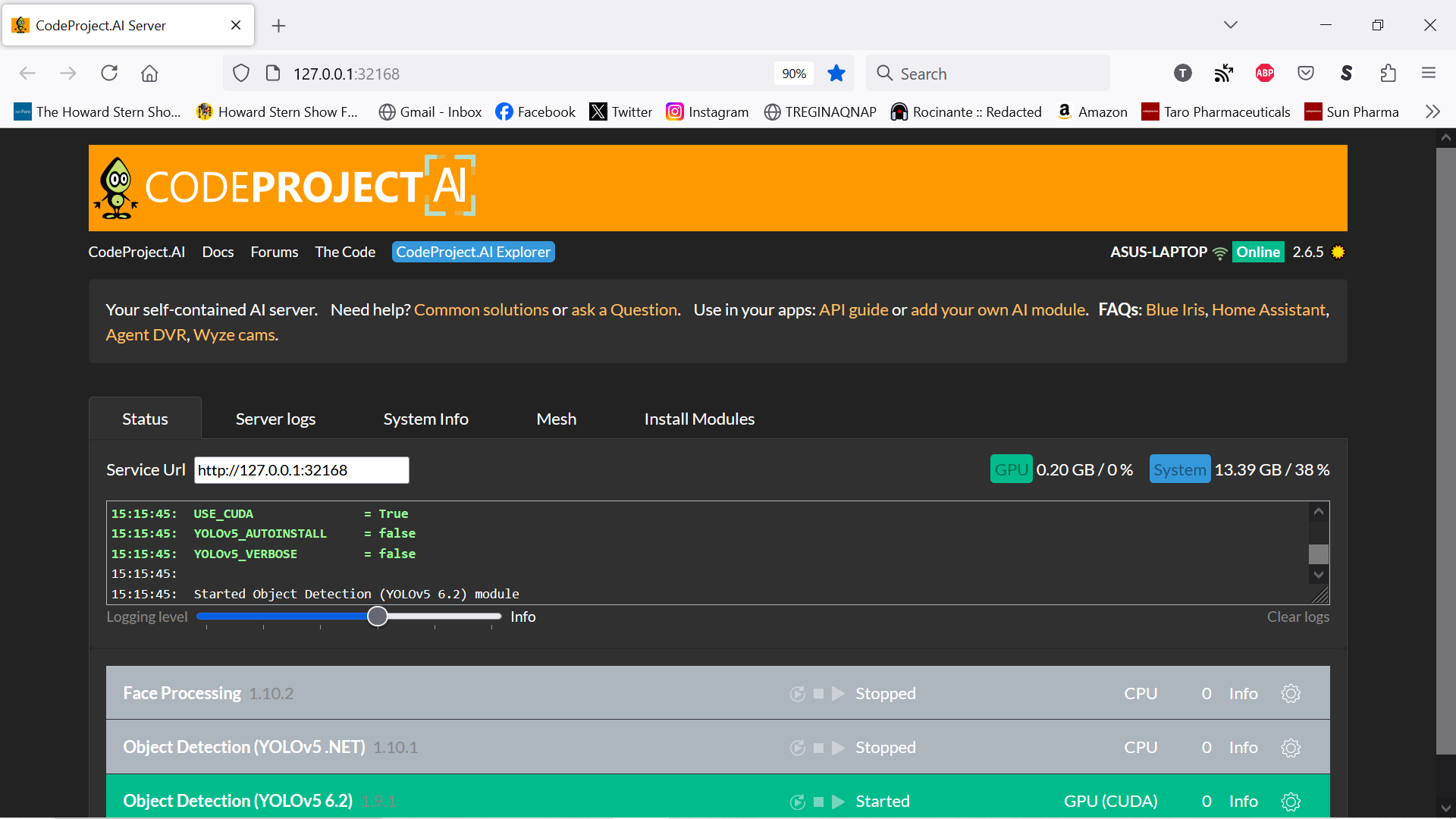The image size is (1456, 819).
Task: Switch to the Server logs tab
Action: [x=275, y=419]
